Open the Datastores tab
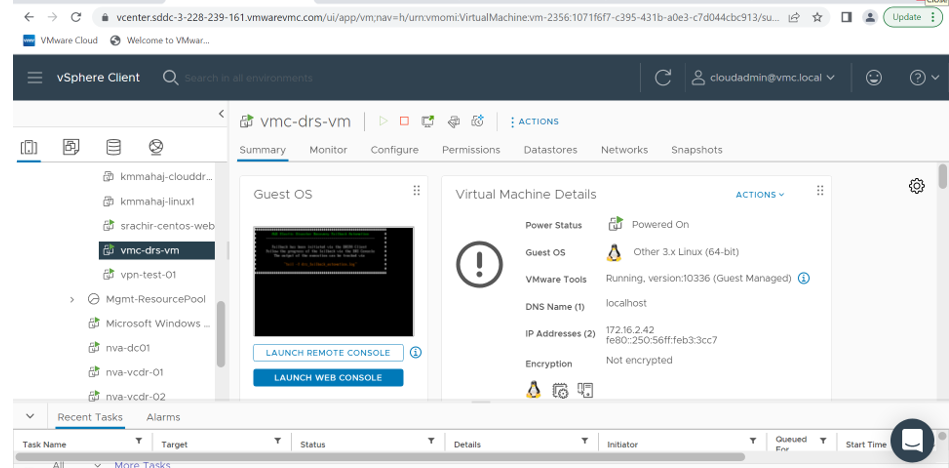 (x=550, y=150)
